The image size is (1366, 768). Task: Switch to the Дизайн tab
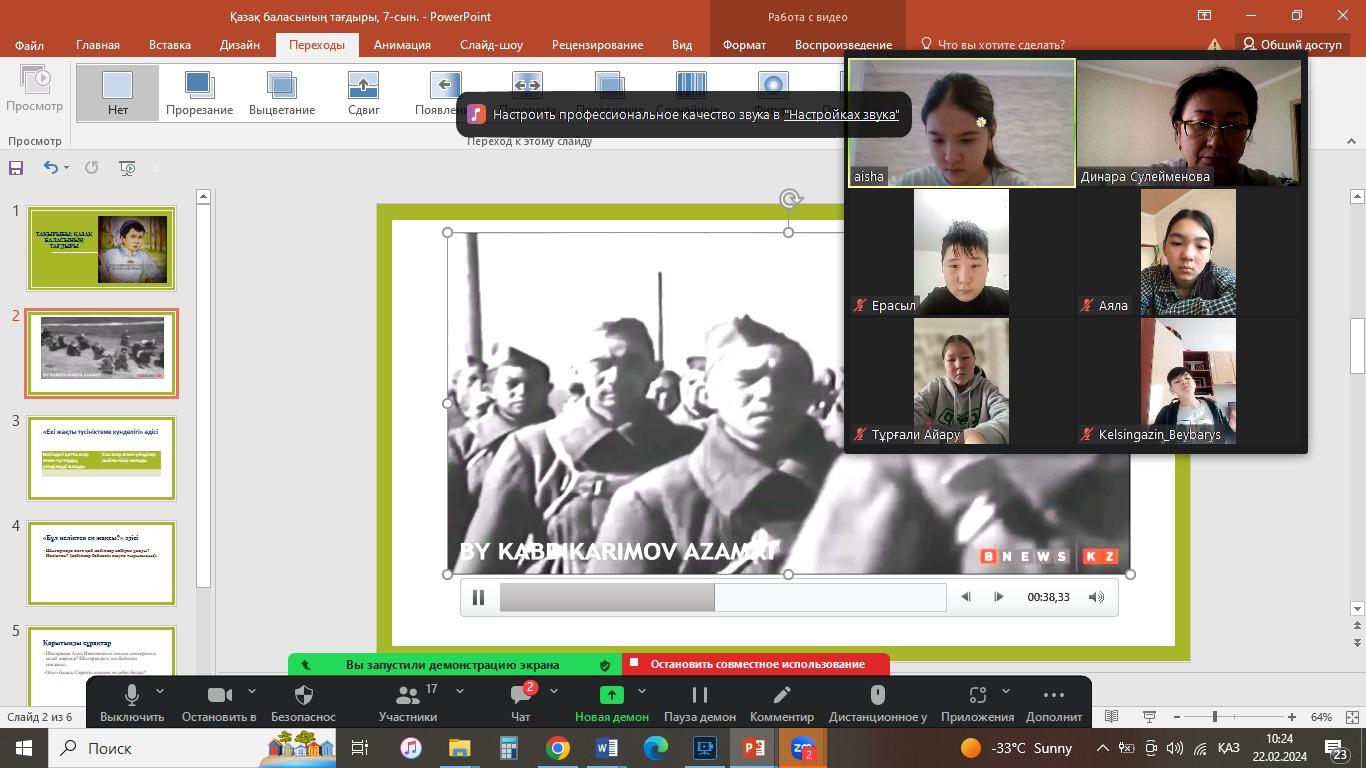tap(240, 45)
